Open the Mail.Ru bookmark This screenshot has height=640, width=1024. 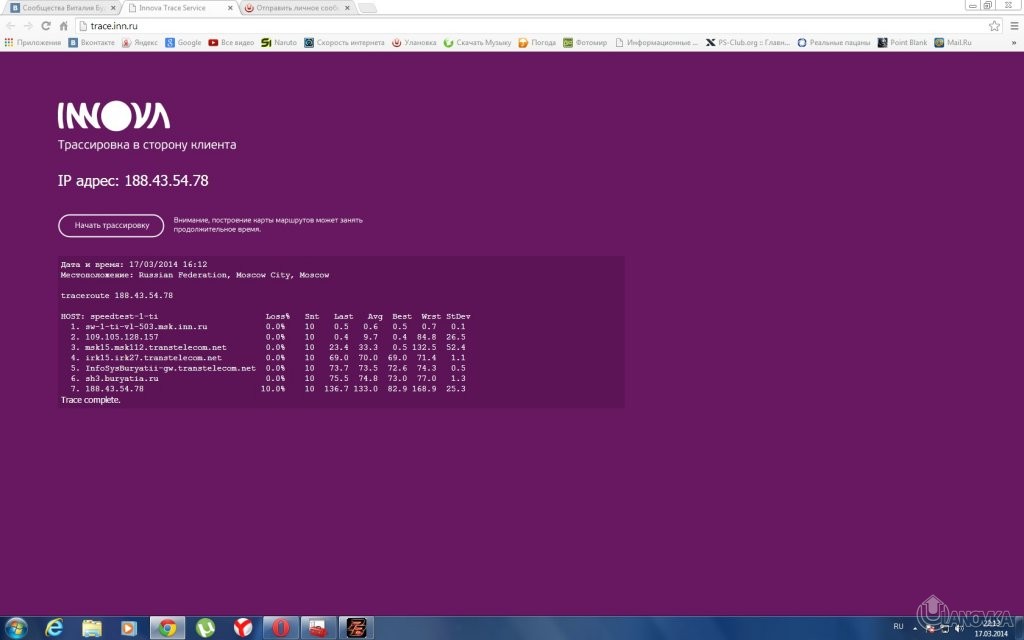[953, 42]
